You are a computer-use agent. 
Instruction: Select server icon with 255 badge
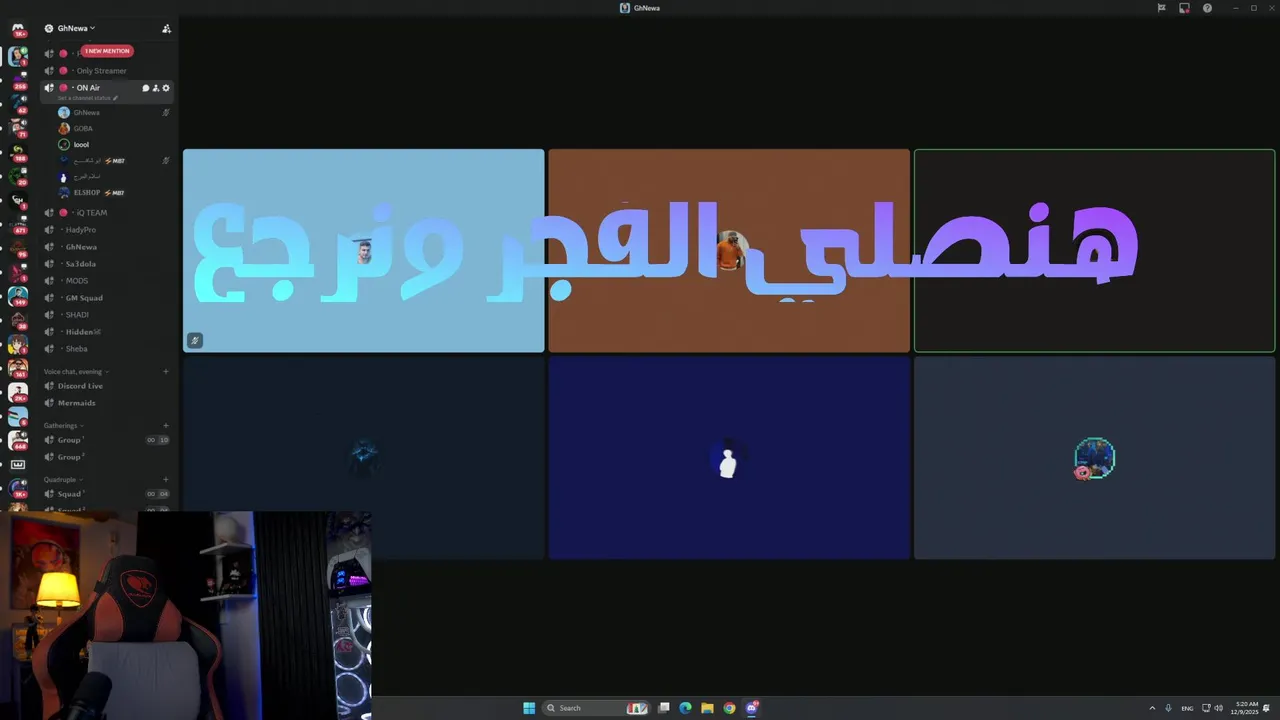coord(18,81)
